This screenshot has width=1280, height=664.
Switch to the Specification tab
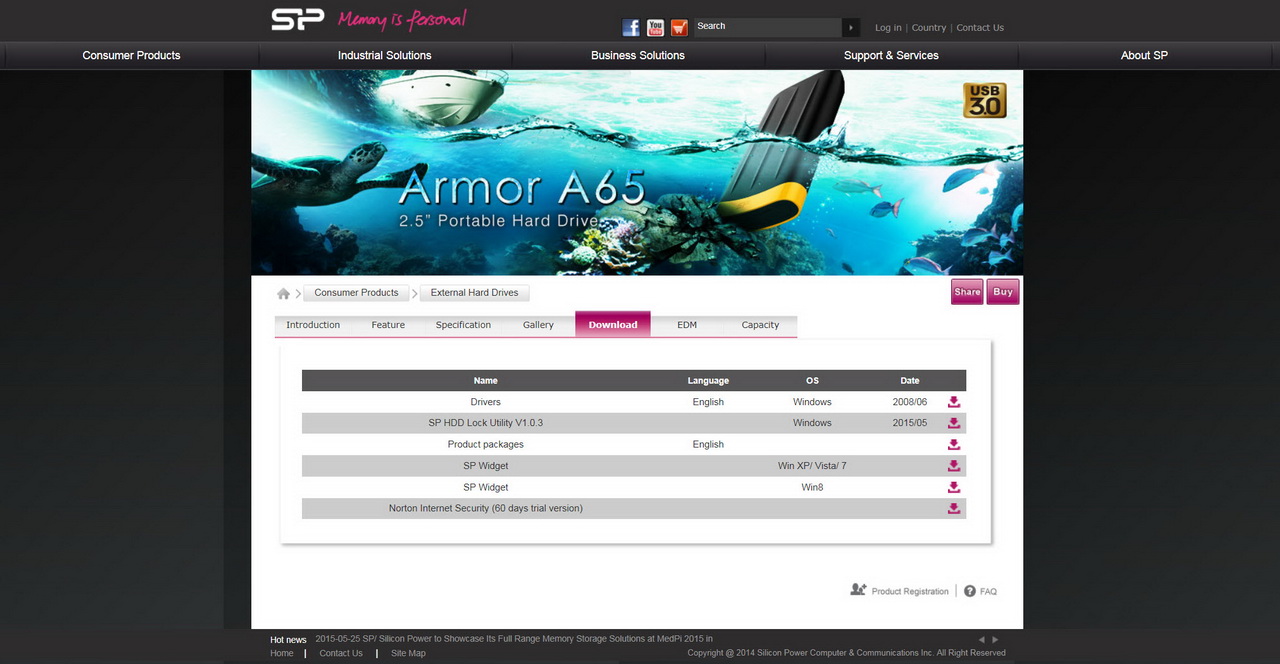coord(463,325)
